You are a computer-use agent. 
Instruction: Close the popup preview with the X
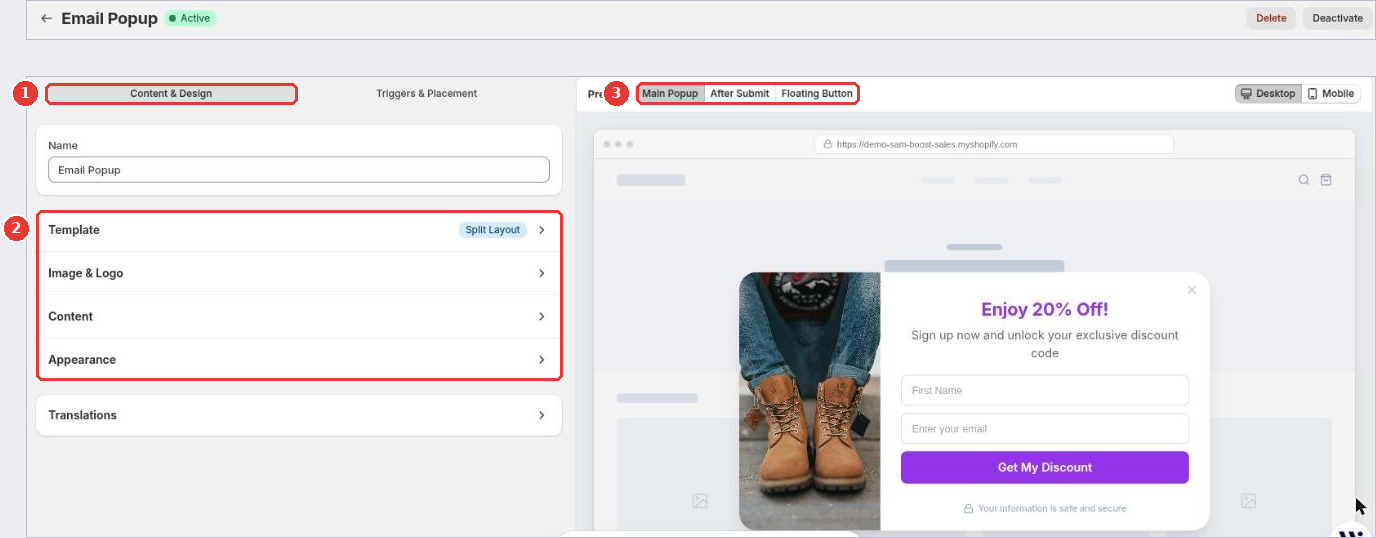click(x=1191, y=290)
